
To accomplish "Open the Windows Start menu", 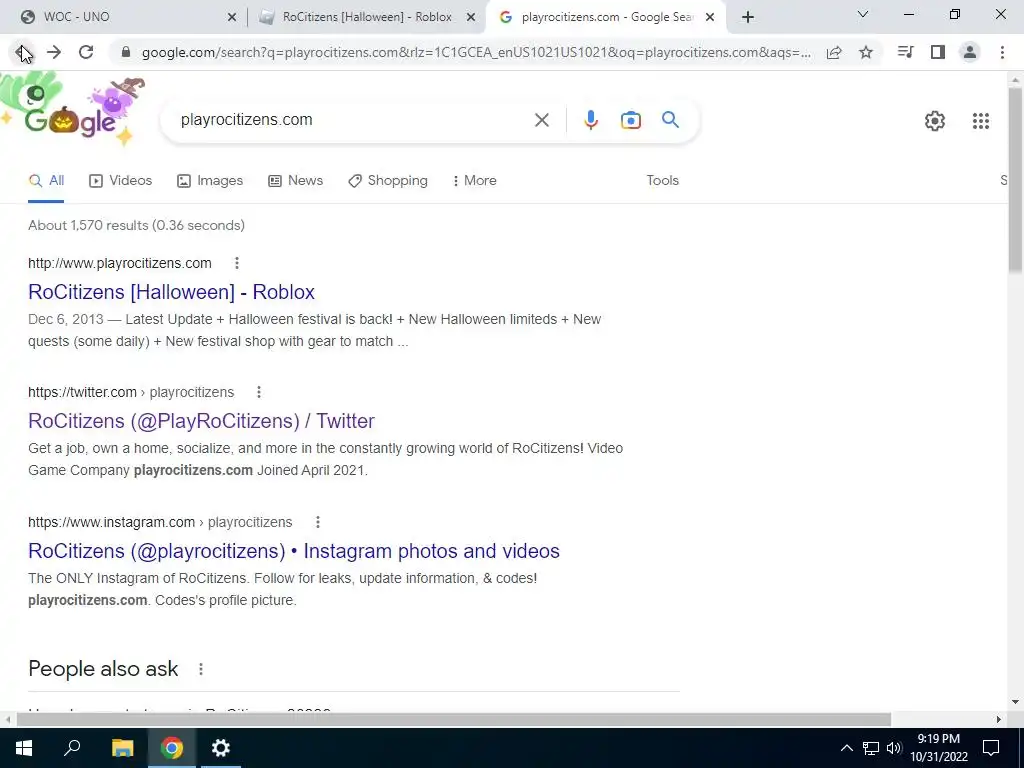I will pos(24,748).
